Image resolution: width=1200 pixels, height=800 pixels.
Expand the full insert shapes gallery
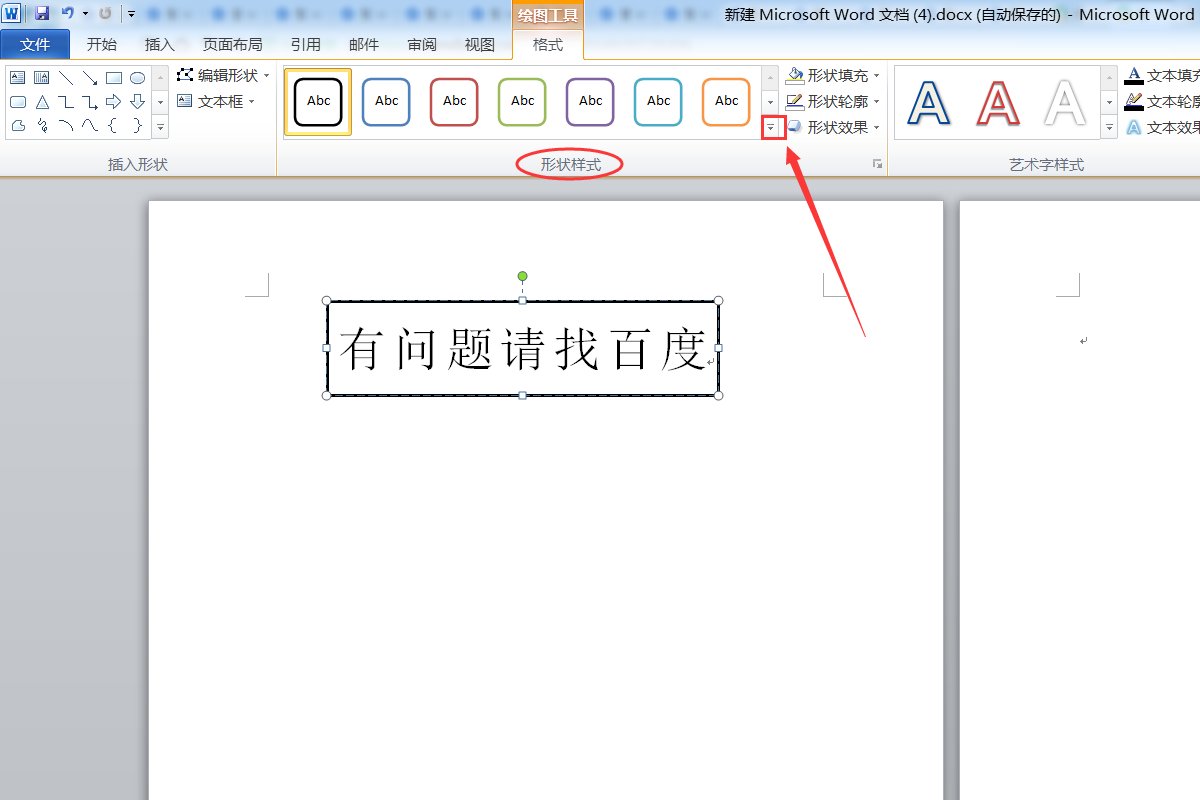point(160,127)
